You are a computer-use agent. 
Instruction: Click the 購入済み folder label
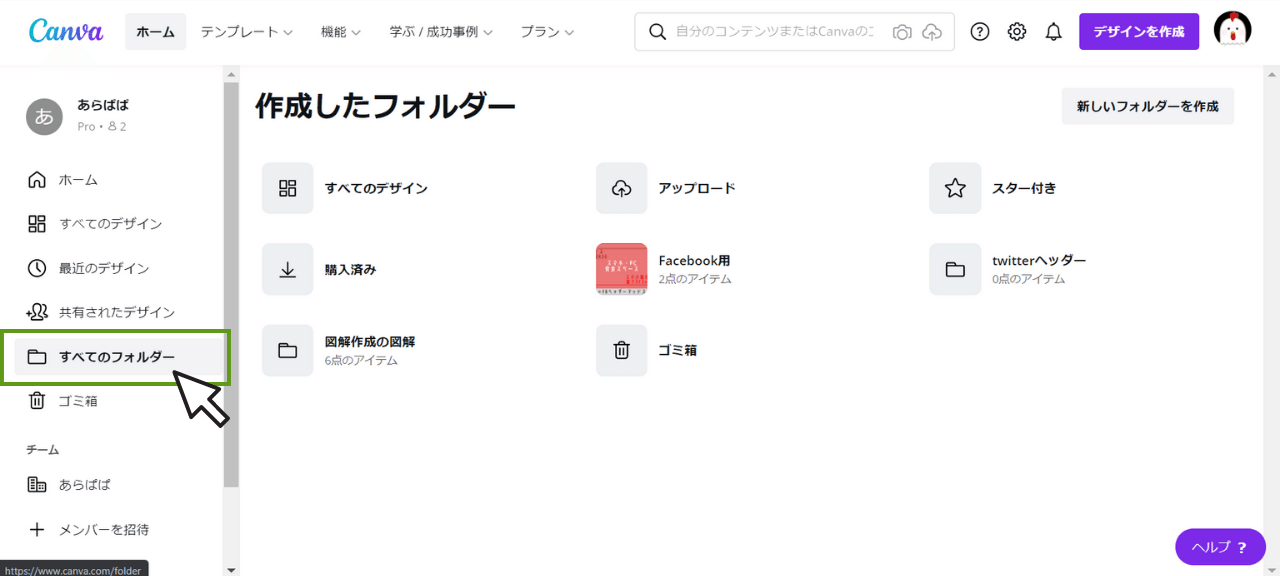click(350, 269)
